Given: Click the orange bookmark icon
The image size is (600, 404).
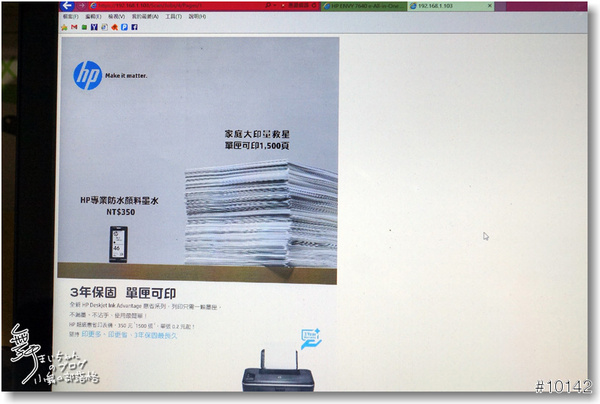Looking at the screenshot, I should [114, 27].
